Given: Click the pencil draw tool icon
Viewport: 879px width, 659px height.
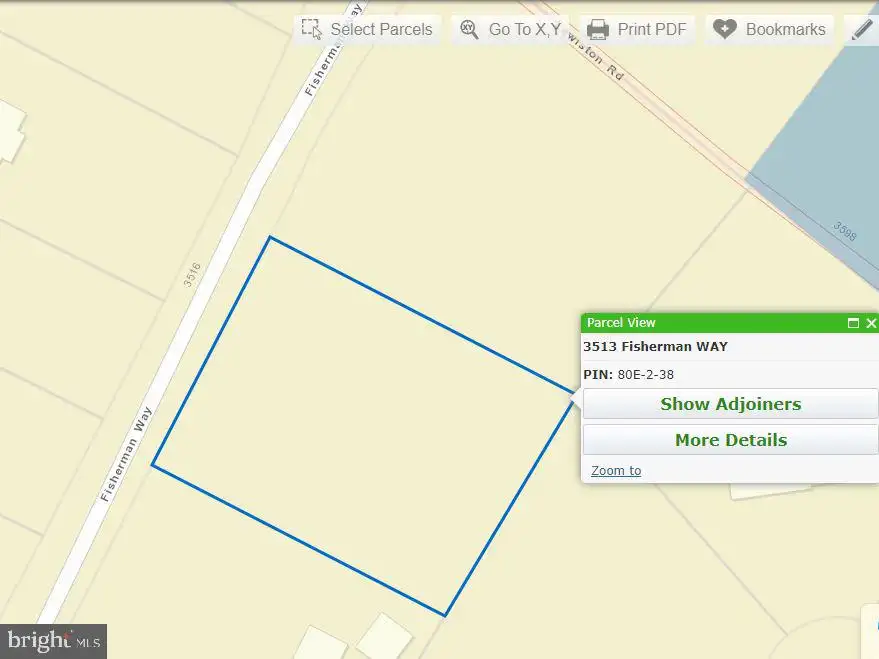Looking at the screenshot, I should tap(862, 29).
